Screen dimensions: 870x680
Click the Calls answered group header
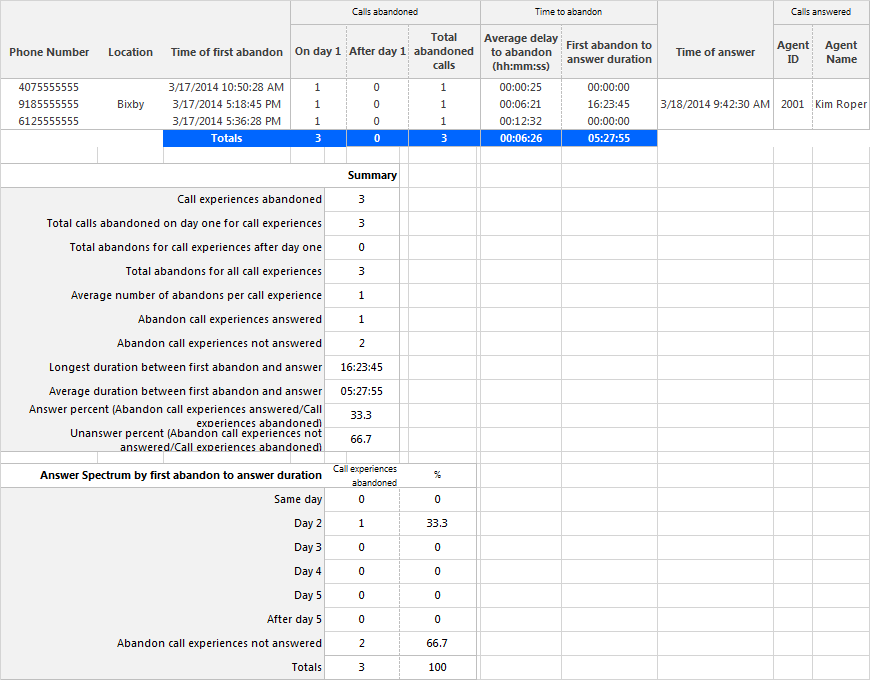(x=821, y=12)
